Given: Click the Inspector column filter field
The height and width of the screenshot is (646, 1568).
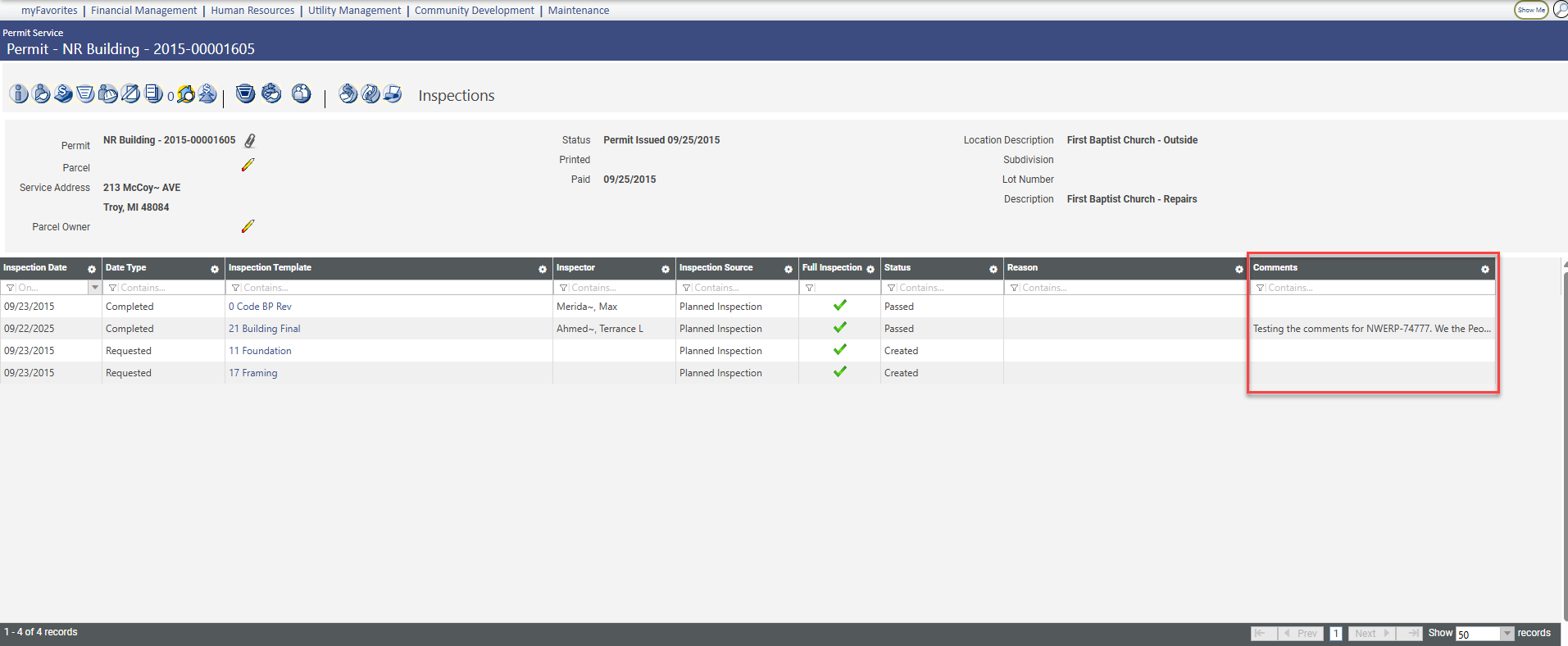Looking at the screenshot, I should pyautogui.click(x=620, y=288).
